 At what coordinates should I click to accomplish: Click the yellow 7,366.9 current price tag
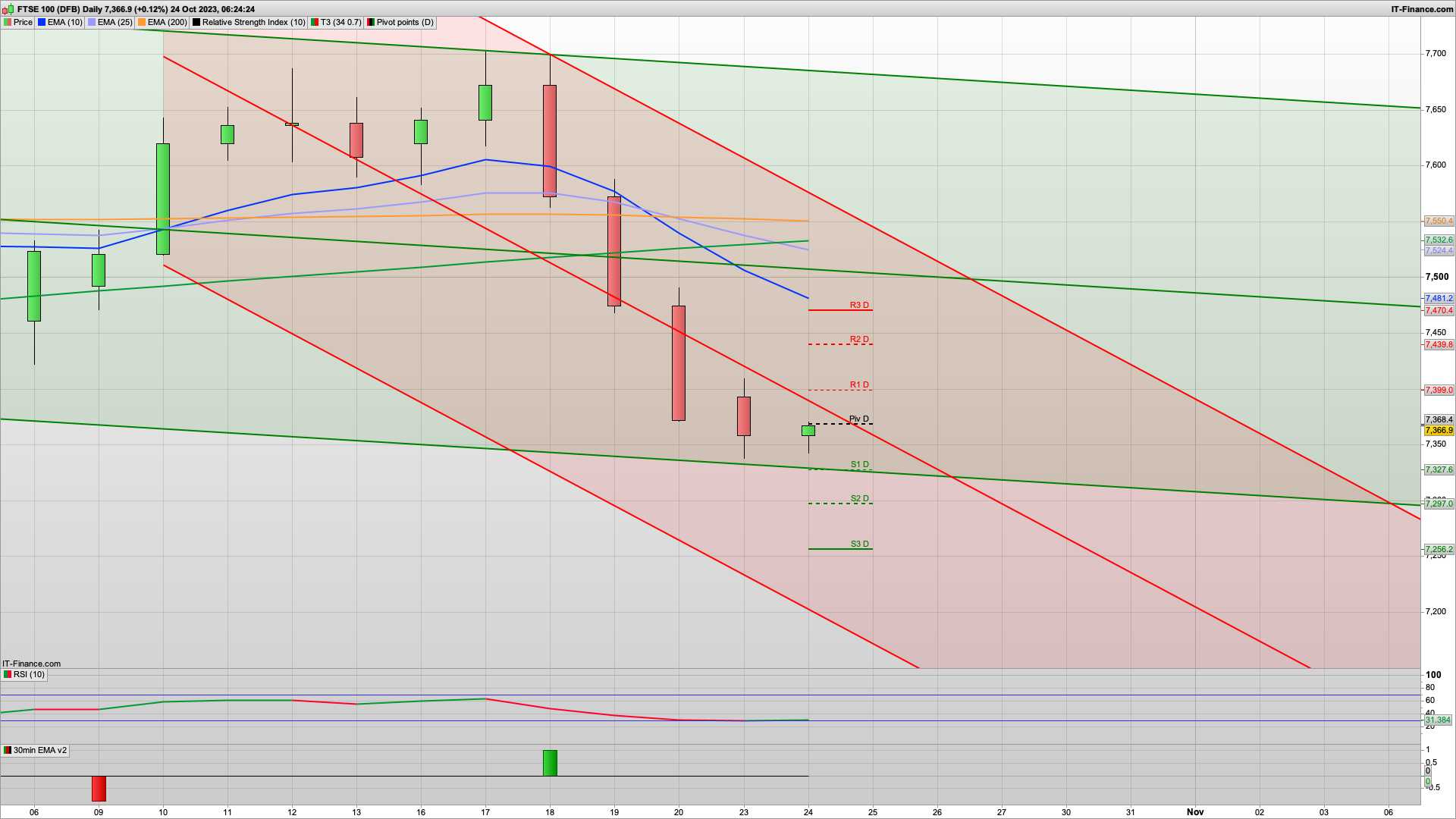(x=1439, y=430)
